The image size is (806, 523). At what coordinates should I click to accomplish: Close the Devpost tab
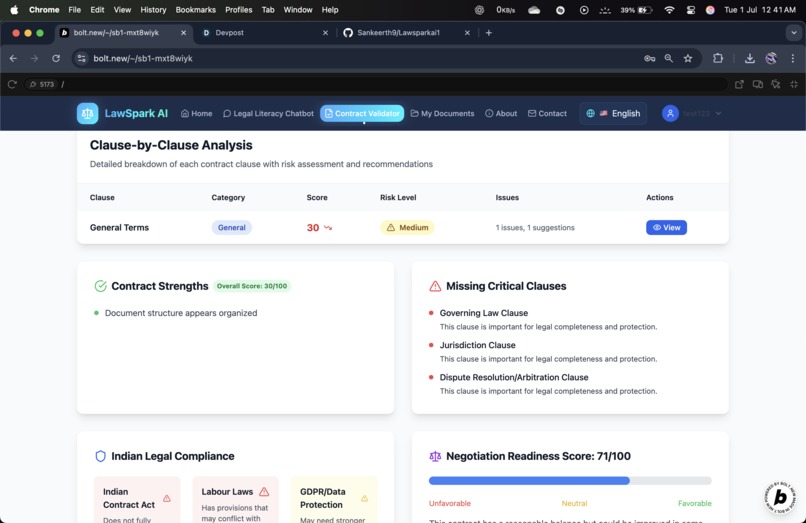point(325,32)
